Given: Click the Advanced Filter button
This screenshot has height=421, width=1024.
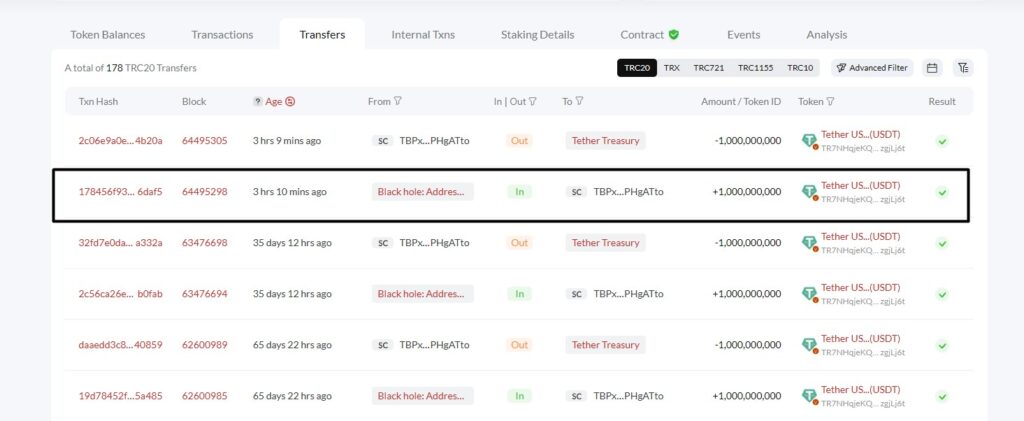Looking at the screenshot, I should 872,68.
